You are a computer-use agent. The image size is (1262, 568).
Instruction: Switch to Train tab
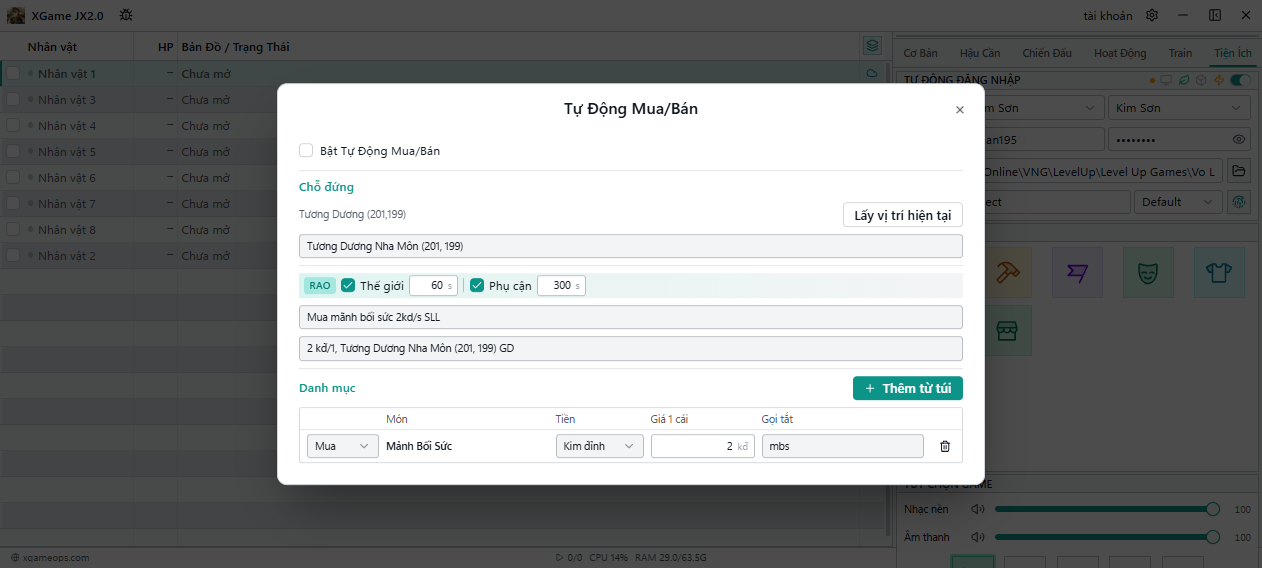[1180, 53]
